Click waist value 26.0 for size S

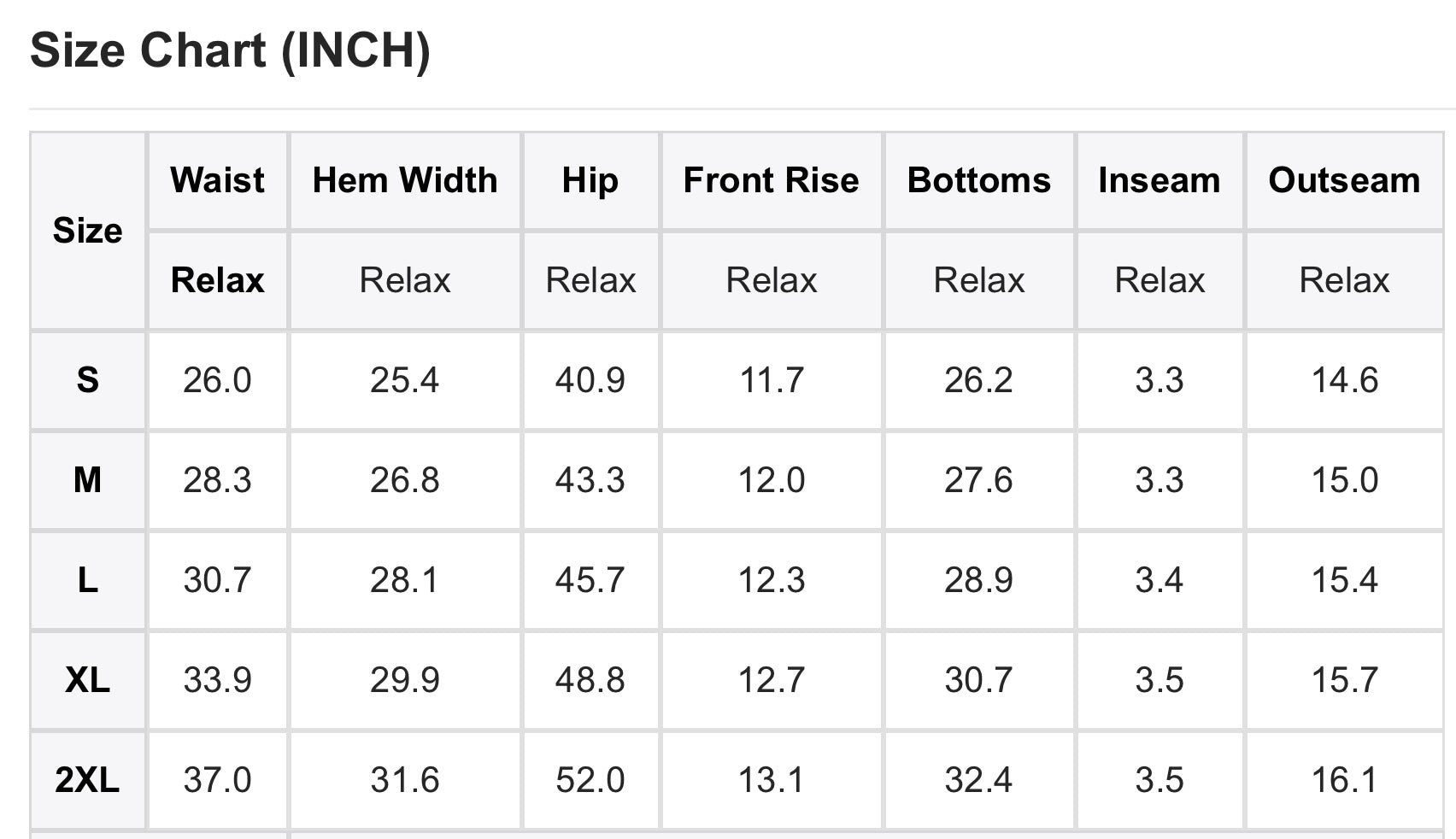click(x=217, y=380)
